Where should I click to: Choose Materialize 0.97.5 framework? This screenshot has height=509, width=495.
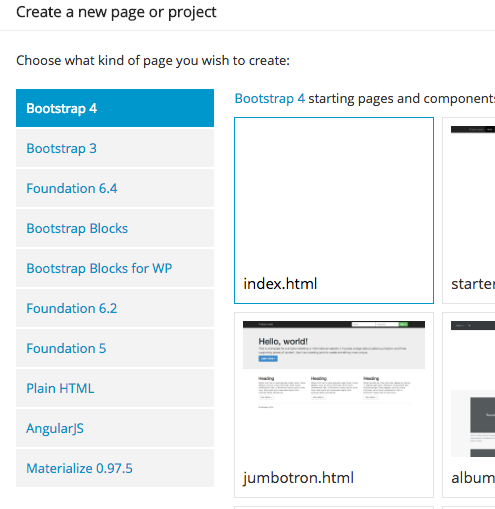[x=115, y=468]
